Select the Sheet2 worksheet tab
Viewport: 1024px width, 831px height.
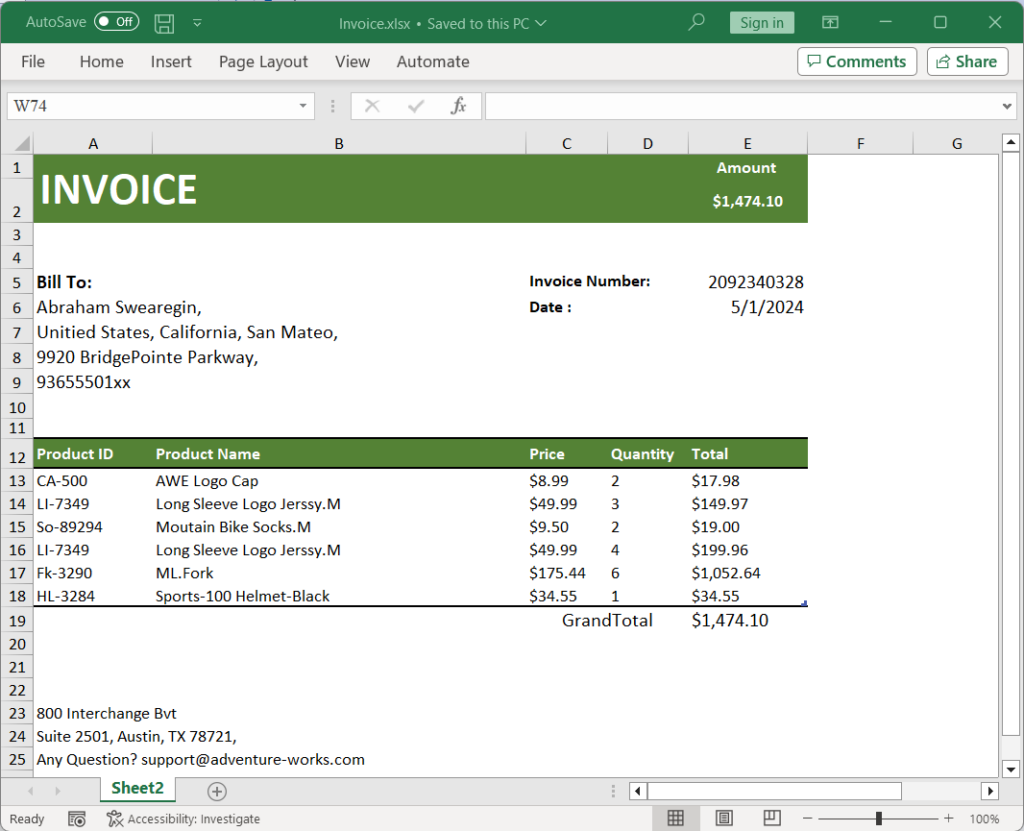point(137,788)
